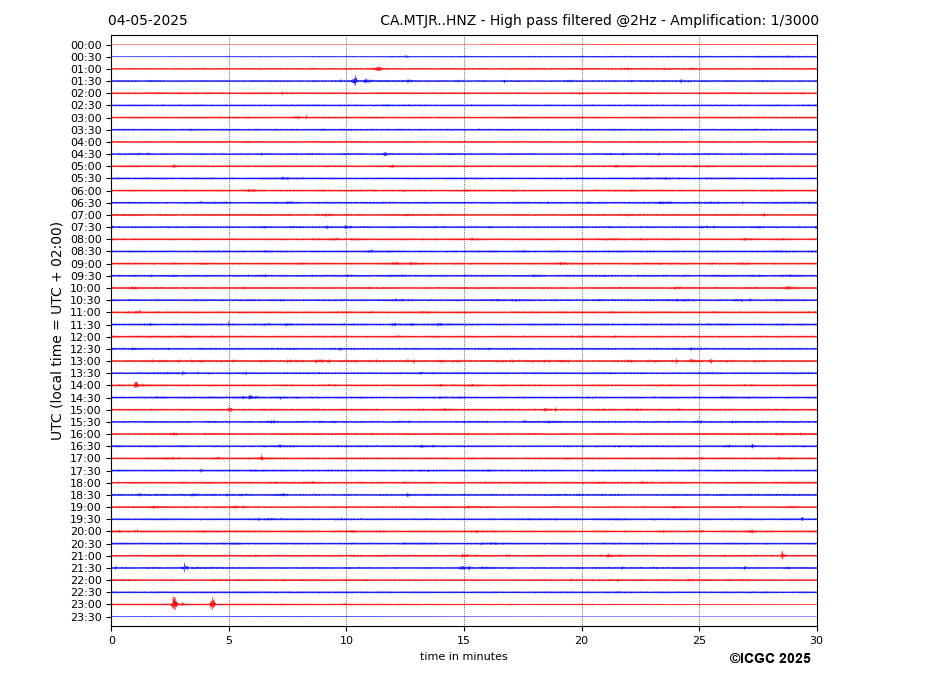The width and height of the screenshot is (927, 696).
Task: Click the blue blip near minute 27 on 16:30 trace
Action: pyautogui.click(x=752, y=446)
